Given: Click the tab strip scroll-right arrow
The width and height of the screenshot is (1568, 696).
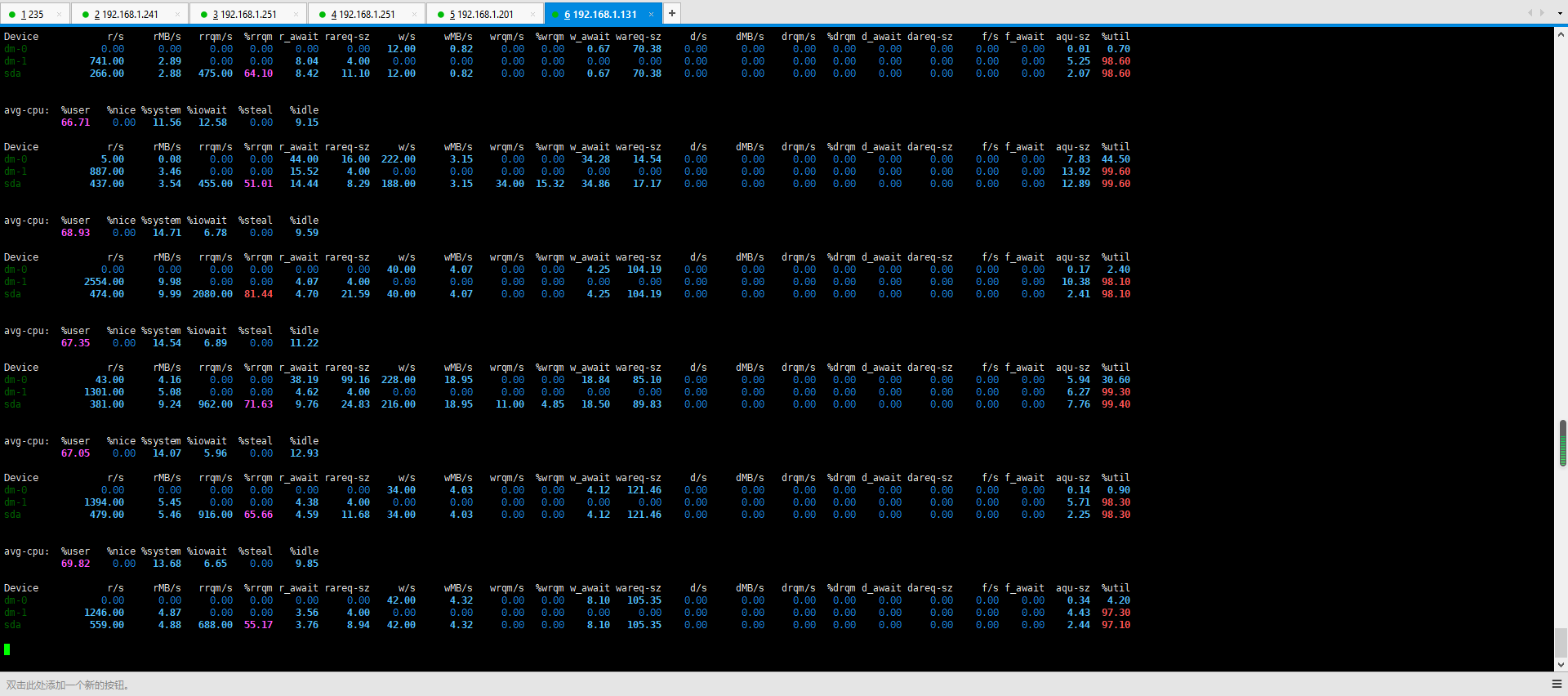Looking at the screenshot, I should point(1541,13).
